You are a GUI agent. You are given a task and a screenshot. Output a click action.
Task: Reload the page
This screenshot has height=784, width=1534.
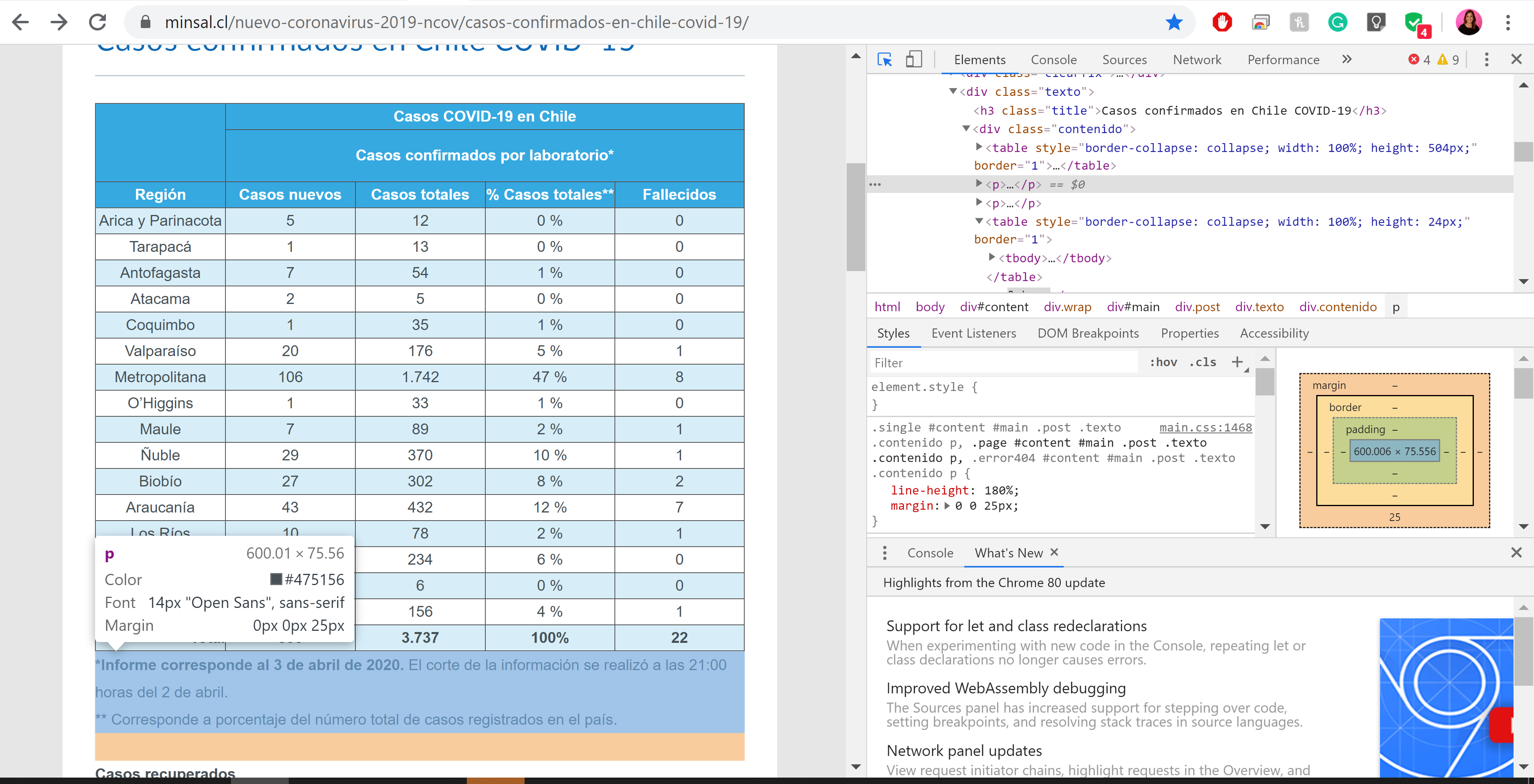pos(98,22)
